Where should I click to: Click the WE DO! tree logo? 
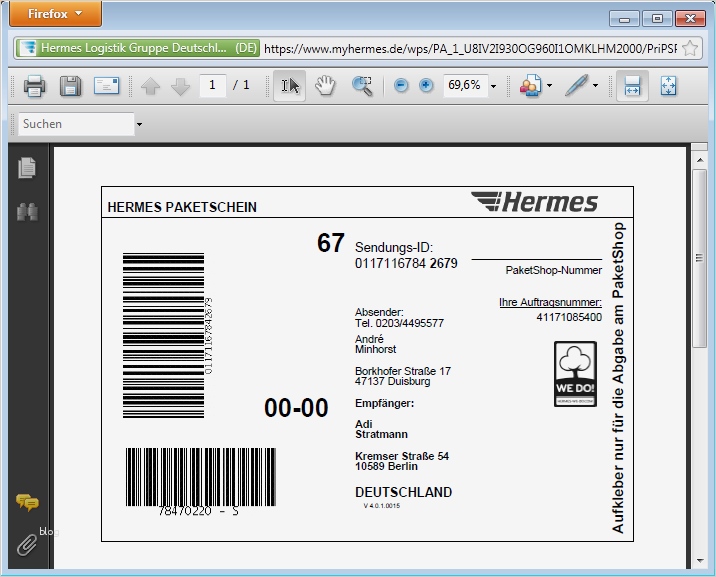pos(575,374)
